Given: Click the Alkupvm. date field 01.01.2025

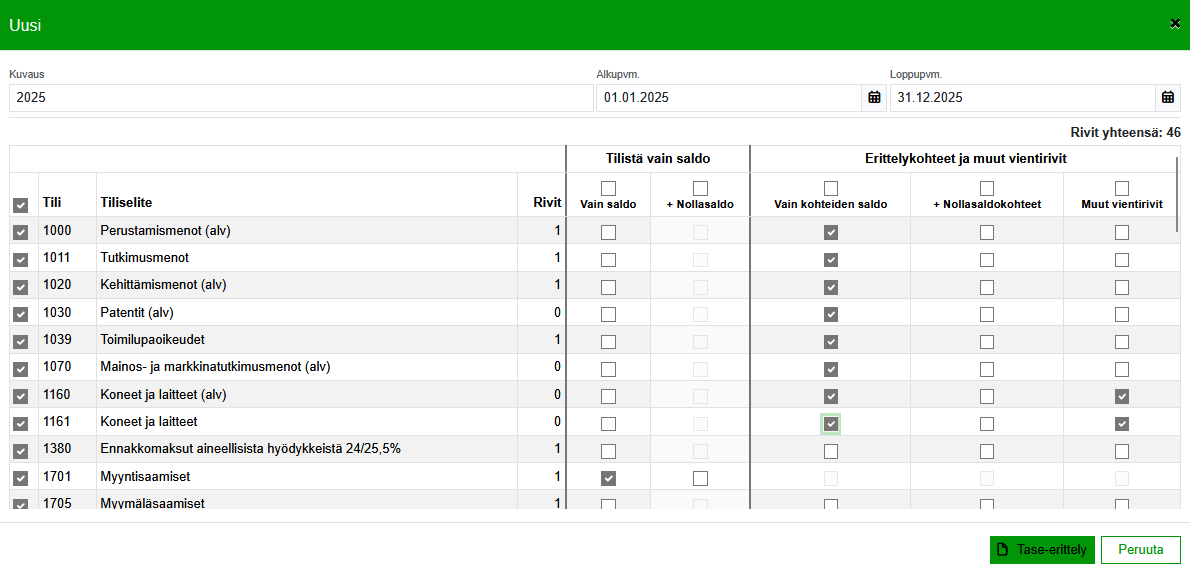Looking at the screenshot, I should 729,98.
